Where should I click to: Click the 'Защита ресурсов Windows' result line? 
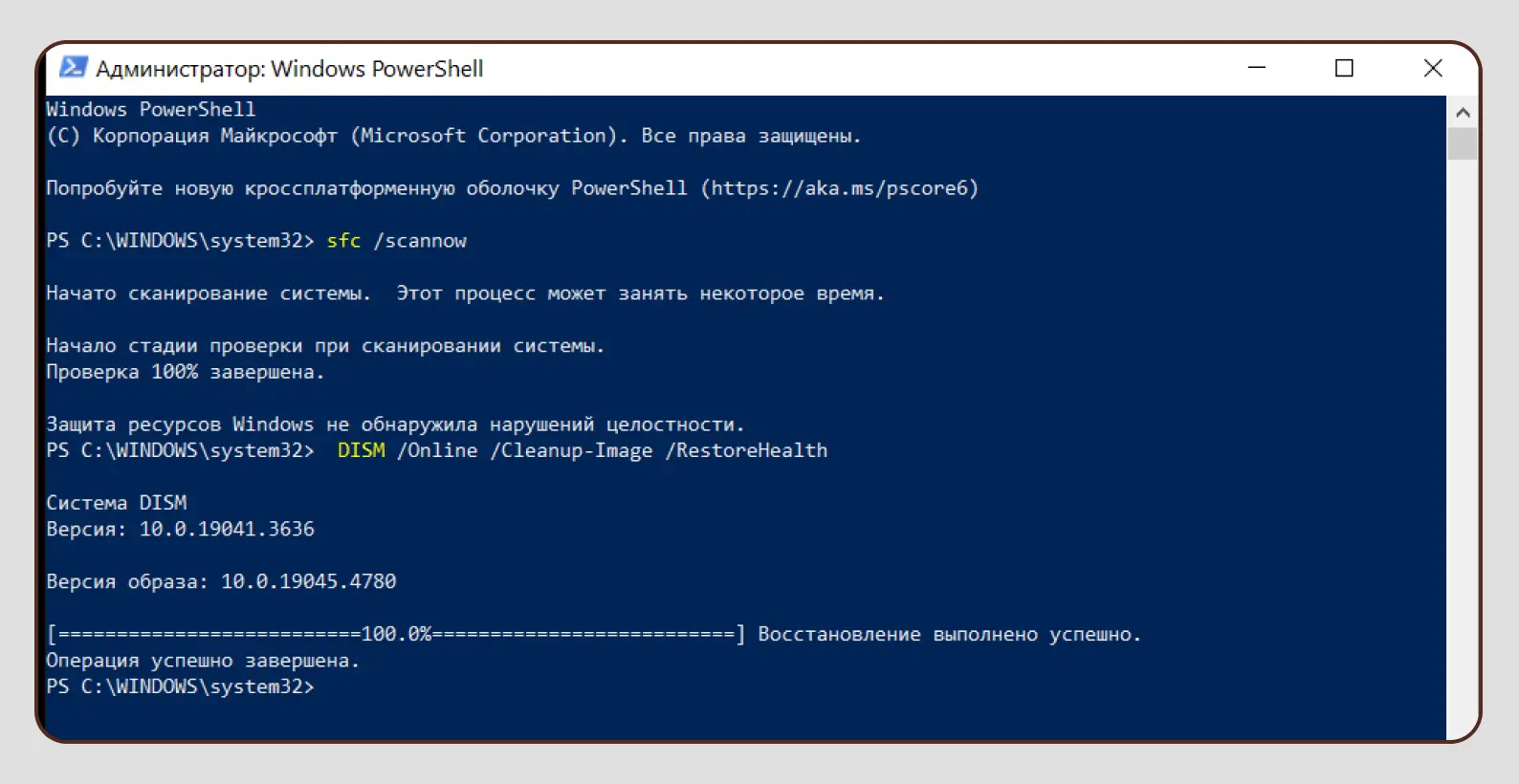(395, 425)
